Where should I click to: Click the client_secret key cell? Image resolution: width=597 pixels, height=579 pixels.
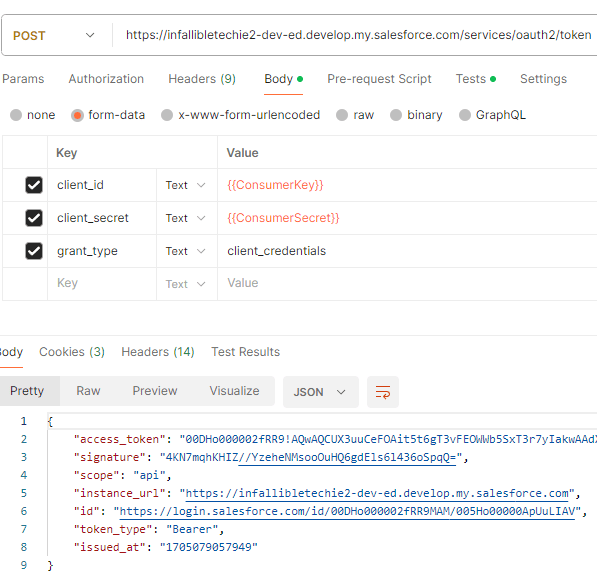(x=102, y=218)
